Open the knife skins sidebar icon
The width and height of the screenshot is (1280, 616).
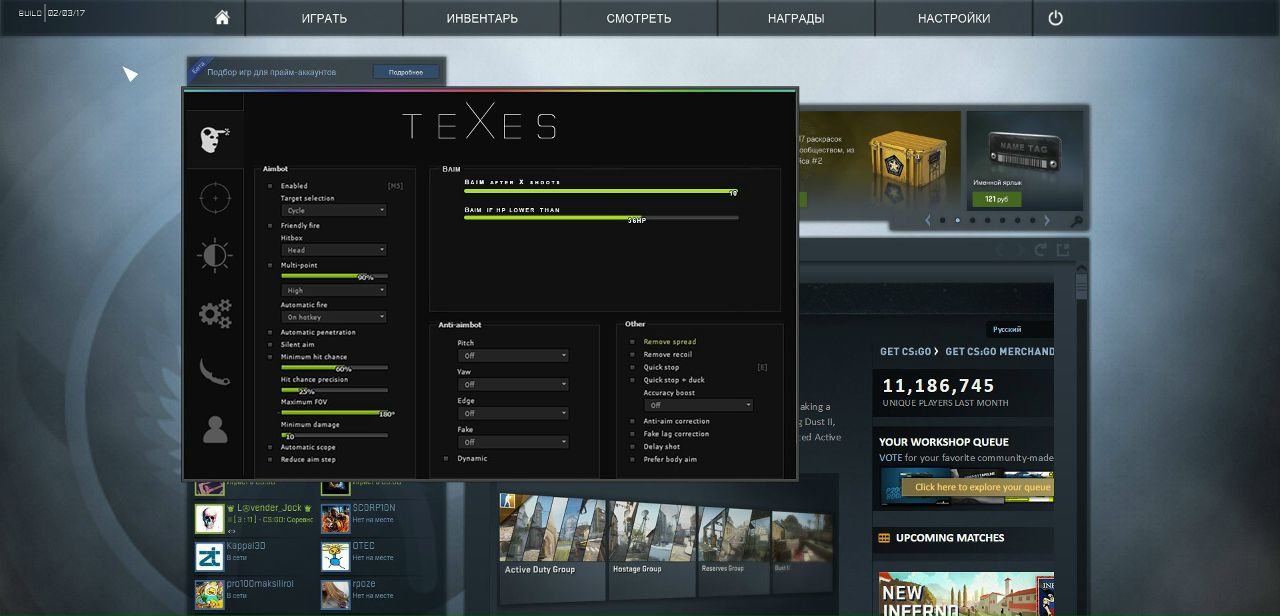pos(214,372)
